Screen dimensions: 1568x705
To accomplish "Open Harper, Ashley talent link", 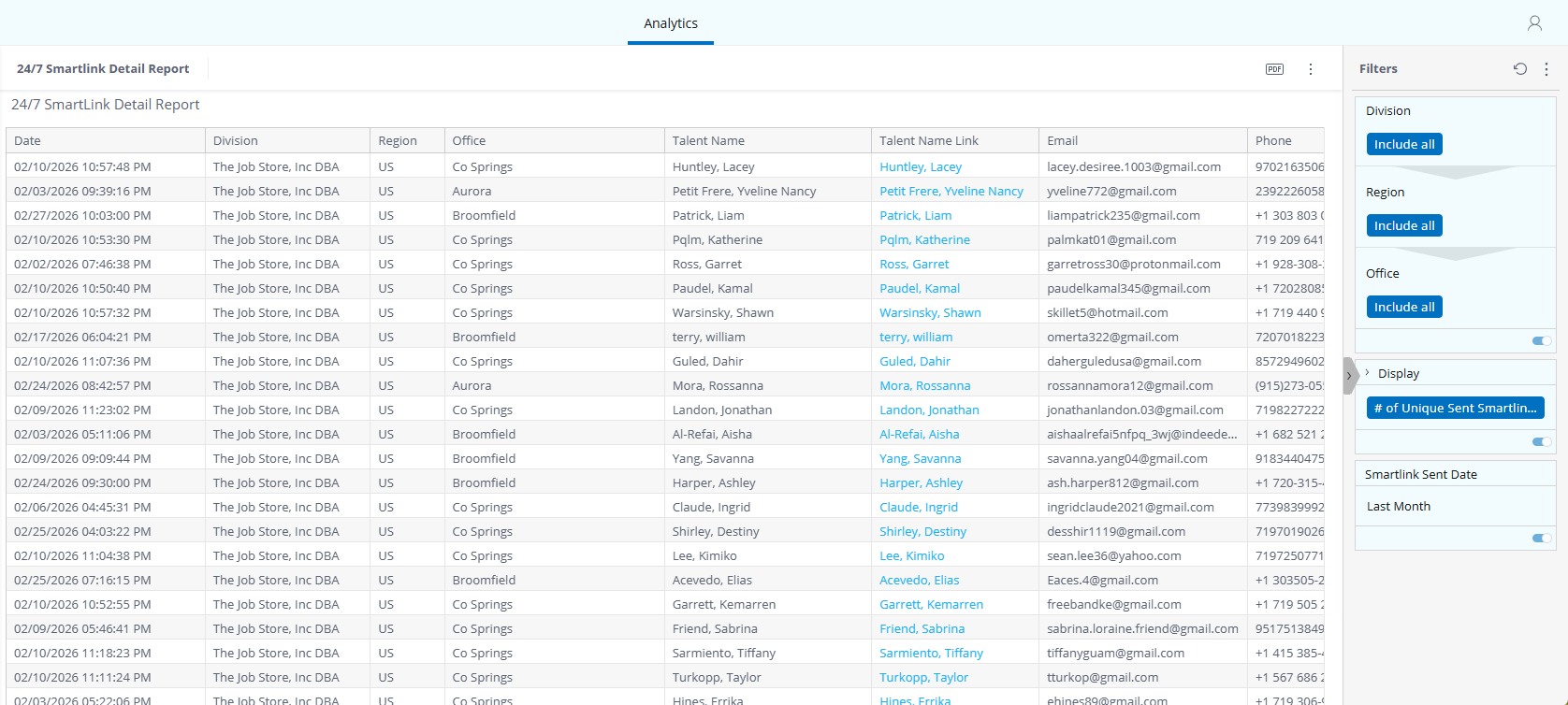I will 922,482.
